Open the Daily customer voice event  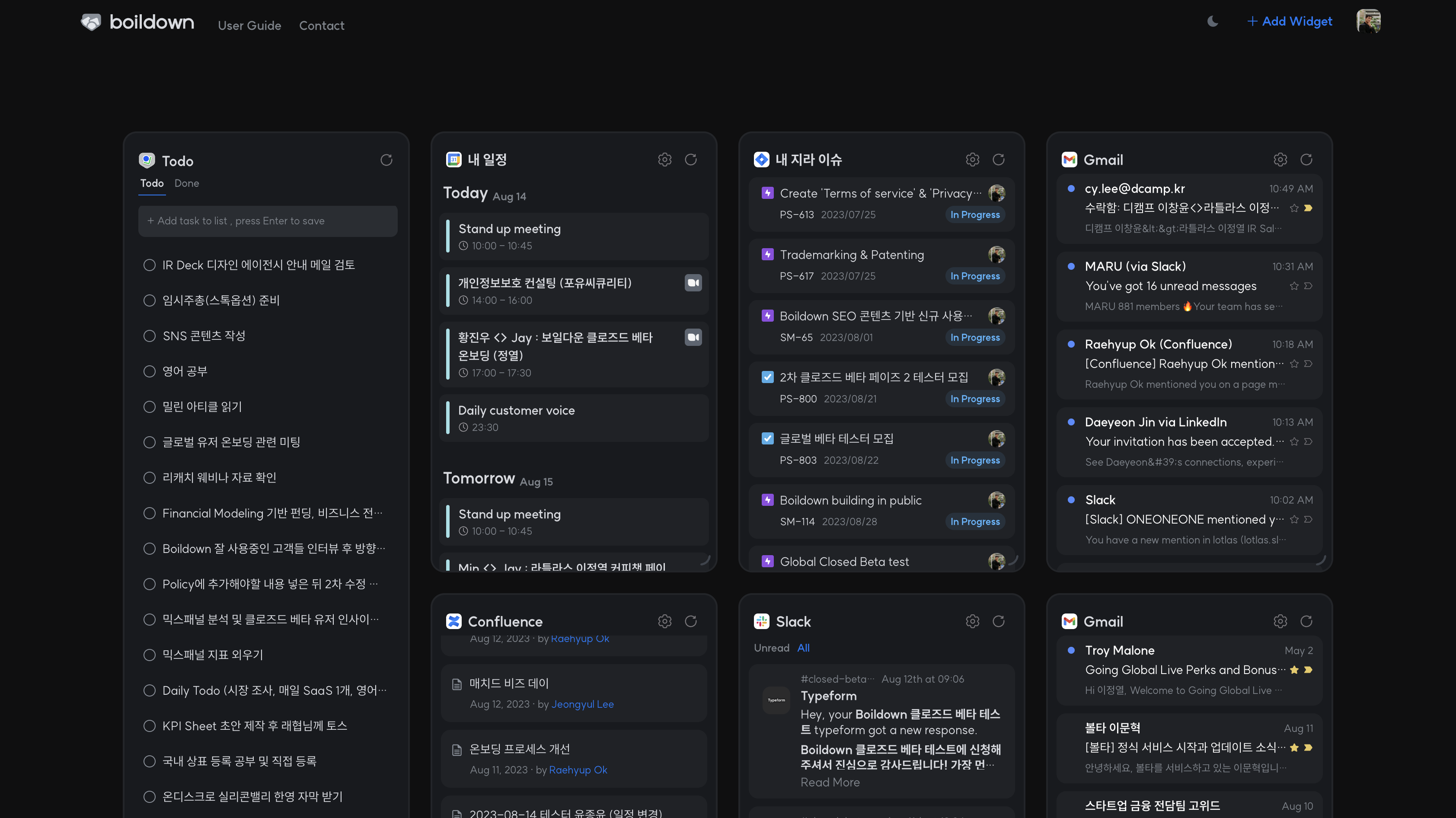(574, 419)
